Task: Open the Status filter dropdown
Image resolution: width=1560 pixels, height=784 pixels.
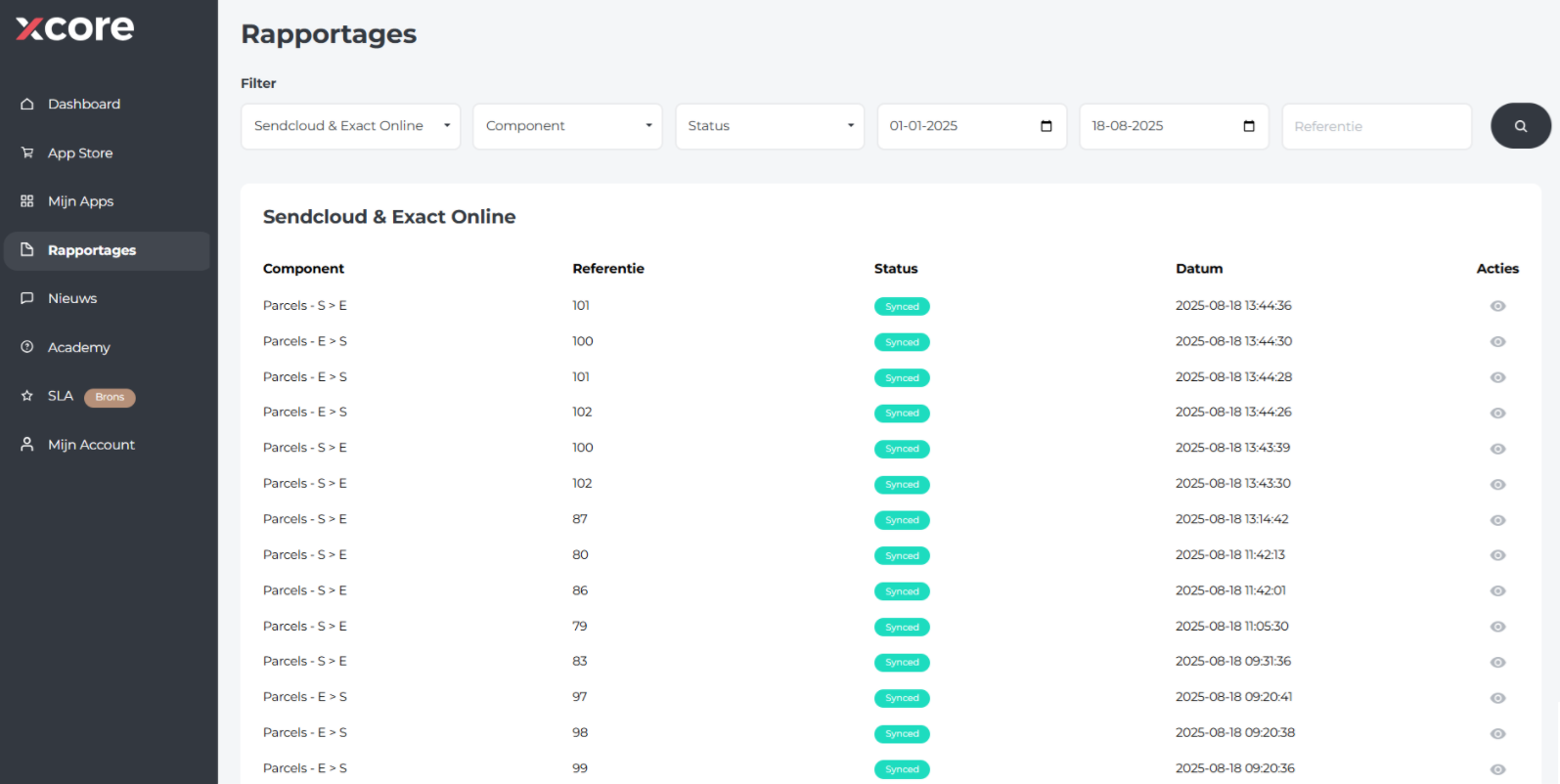Action: pyautogui.click(x=770, y=126)
